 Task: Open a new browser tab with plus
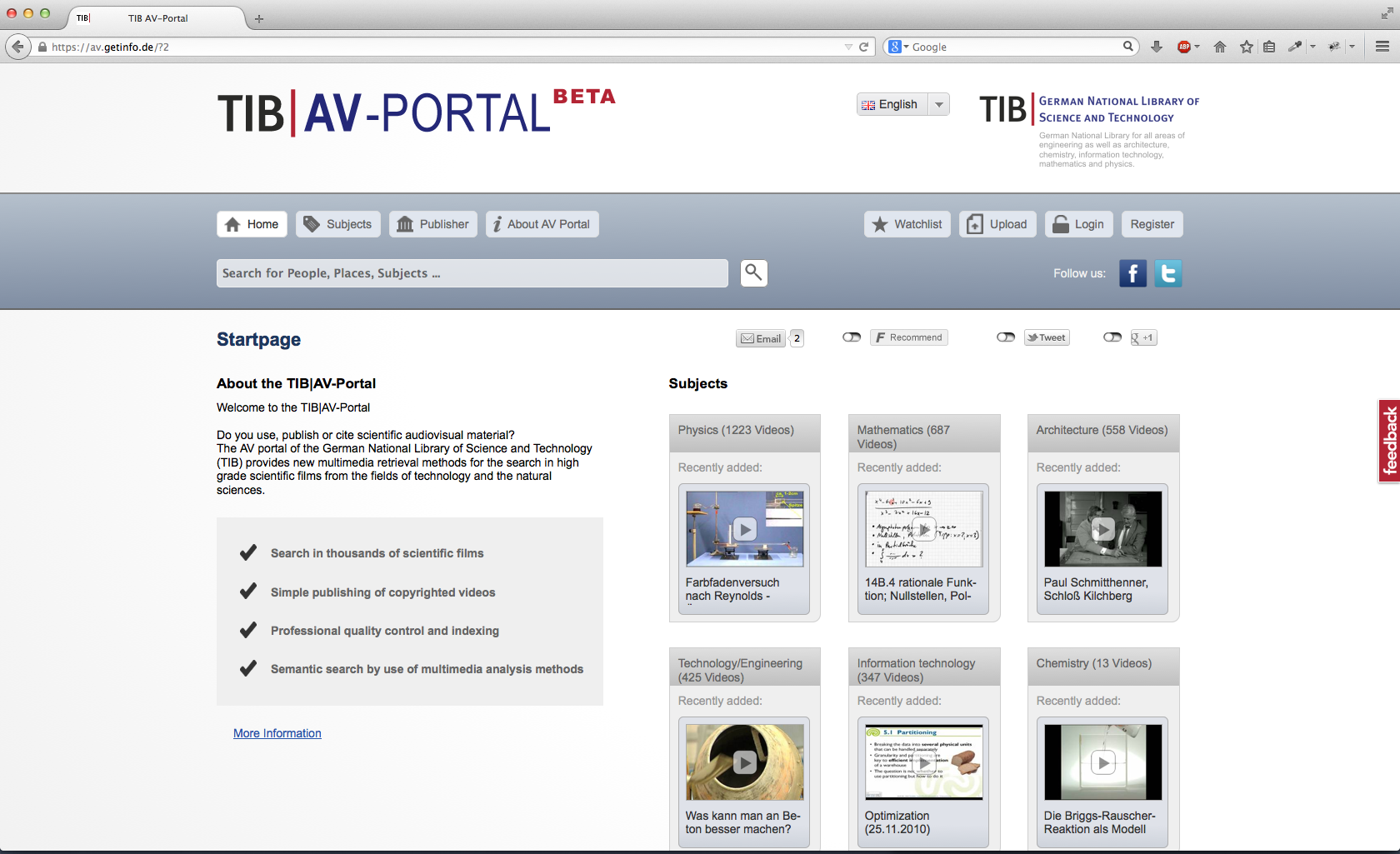coord(259,18)
